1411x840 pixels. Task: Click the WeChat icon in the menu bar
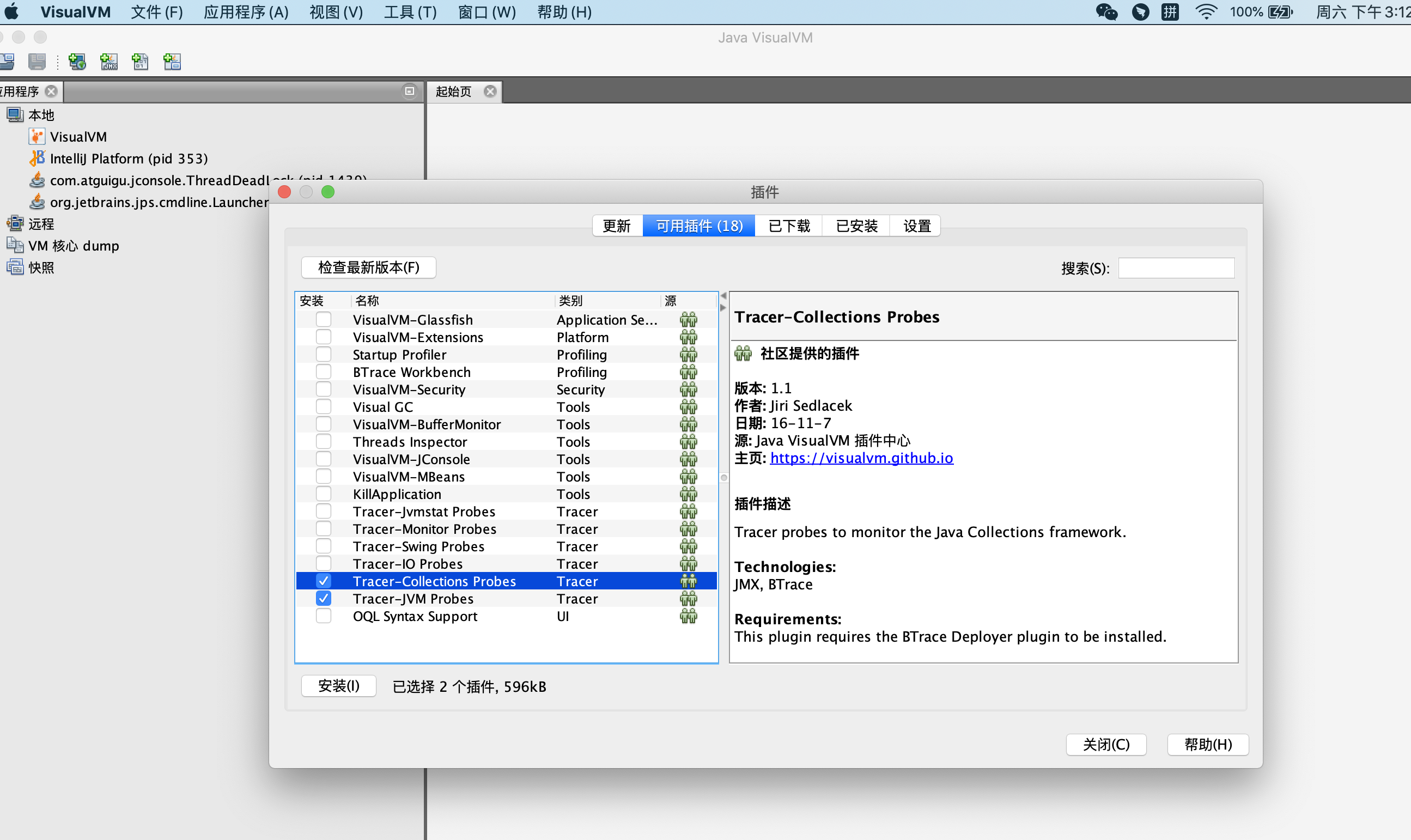tap(1106, 12)
